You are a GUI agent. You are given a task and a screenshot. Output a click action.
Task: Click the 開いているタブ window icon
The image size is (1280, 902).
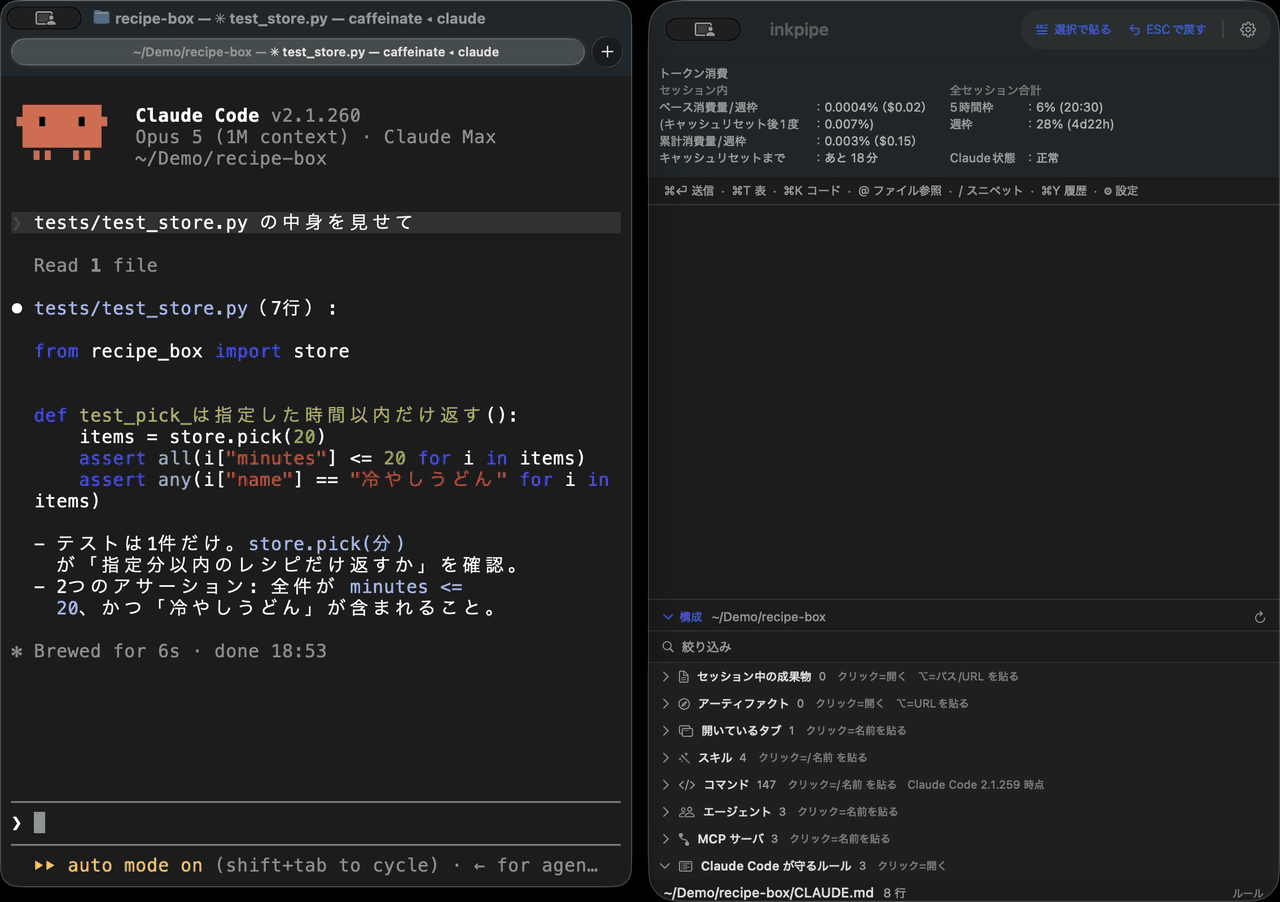[685, 731]
